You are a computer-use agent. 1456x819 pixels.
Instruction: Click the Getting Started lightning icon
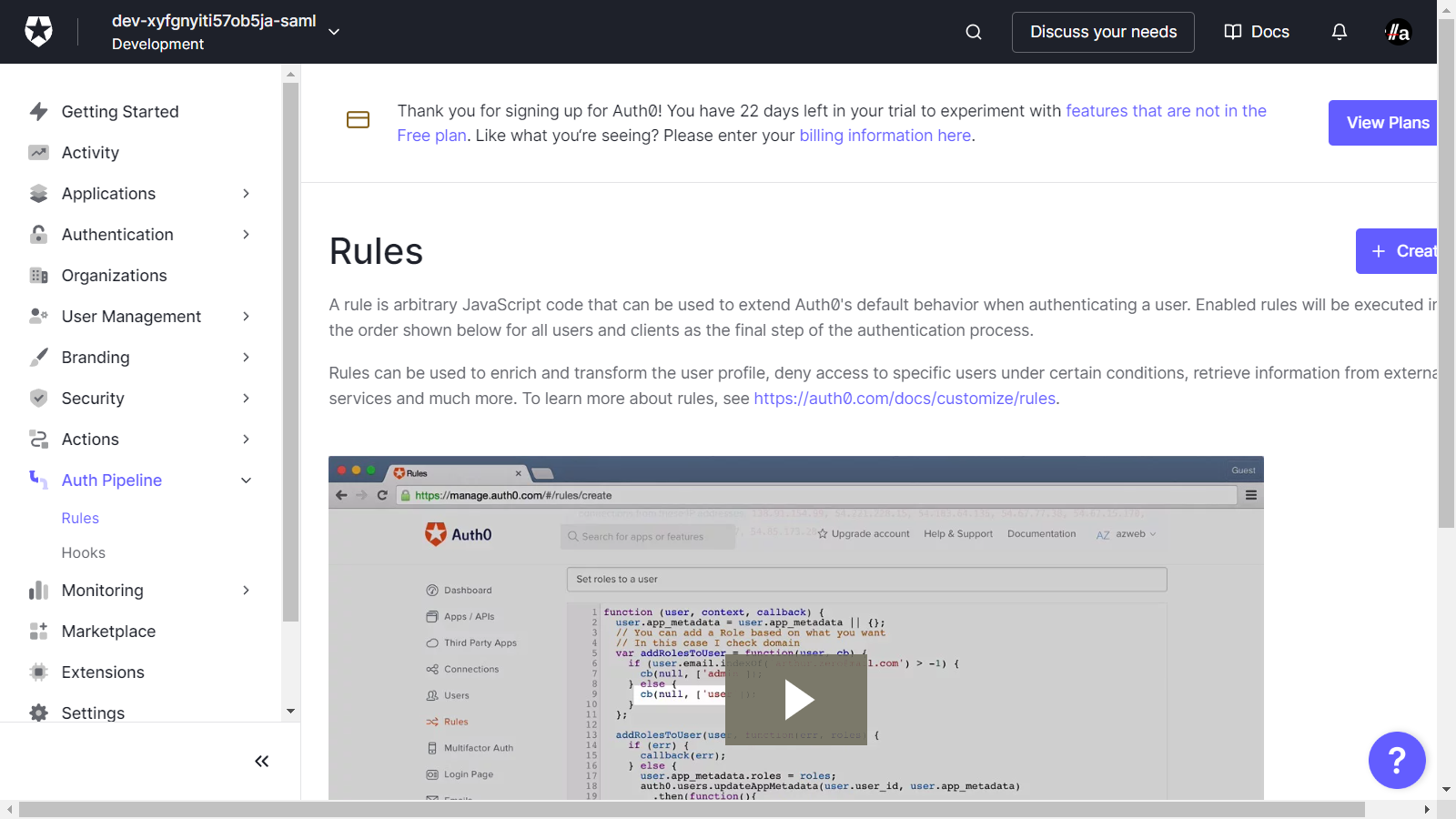pyautogui.click(x=38, y=112)
